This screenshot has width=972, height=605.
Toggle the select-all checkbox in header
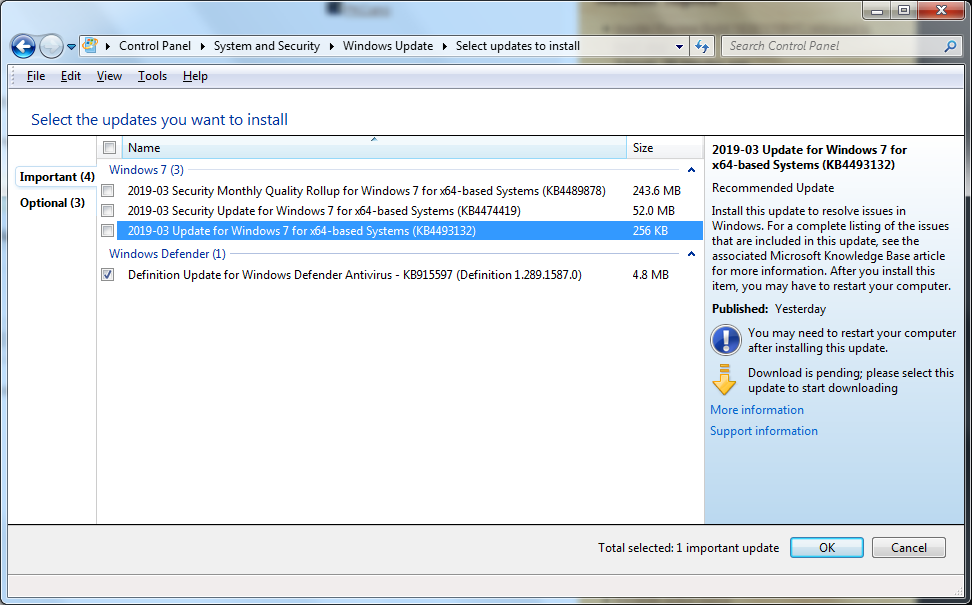(109, 148)
